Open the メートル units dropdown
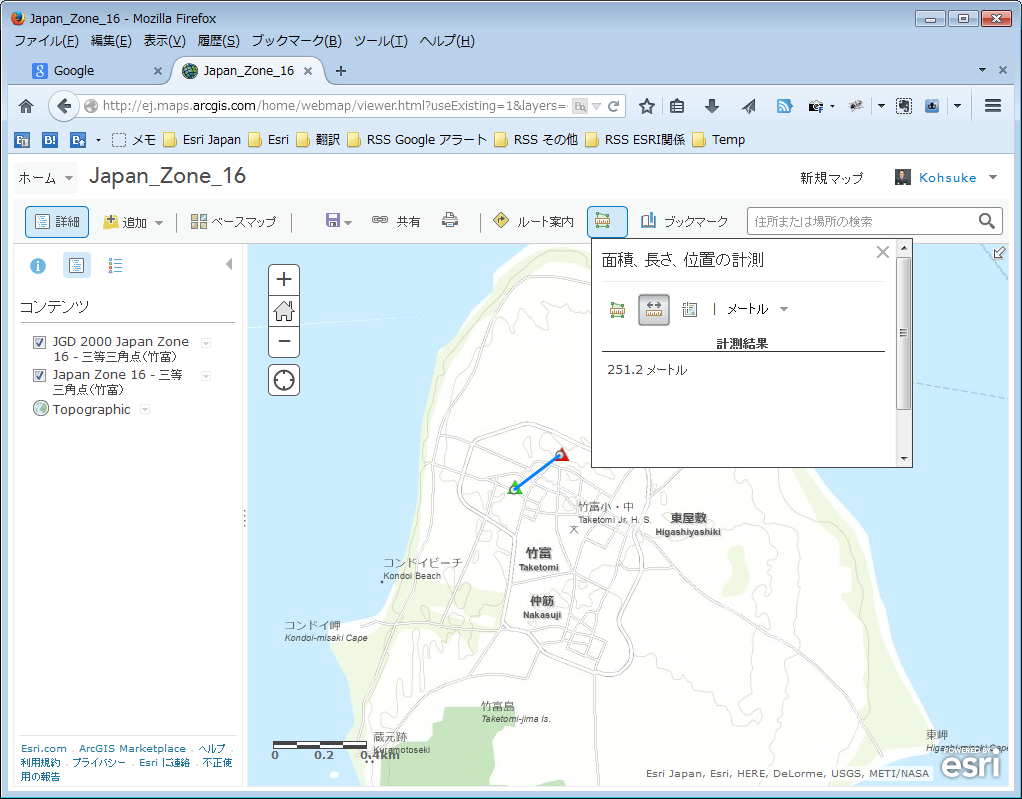This screenshot has width=1022, height=799. [757, 309]
